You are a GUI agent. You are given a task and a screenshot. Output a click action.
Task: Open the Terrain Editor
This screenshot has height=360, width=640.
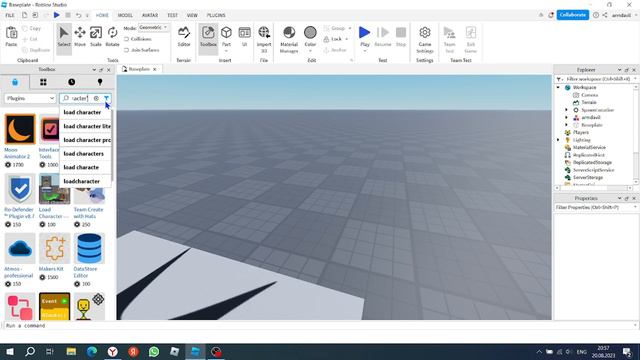pyautogui.click(x=184, y=36)
